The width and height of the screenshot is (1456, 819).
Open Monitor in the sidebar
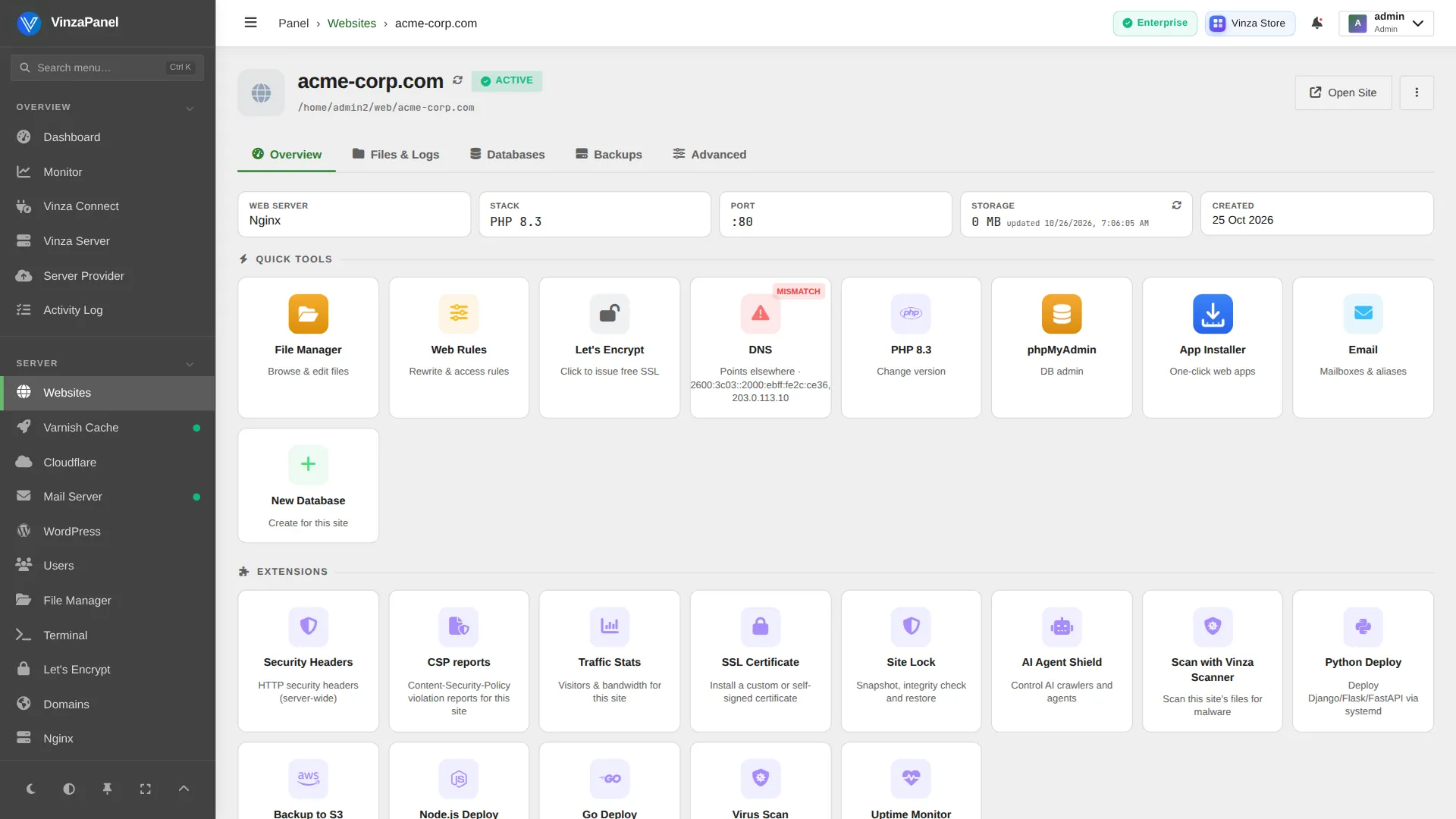click(x=108, y=172)
